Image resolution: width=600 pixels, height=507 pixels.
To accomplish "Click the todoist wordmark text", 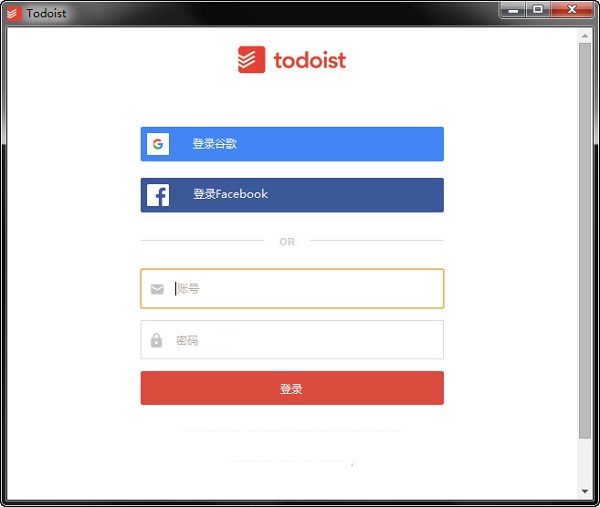I will pyautogui.click(x=310, y=60).
